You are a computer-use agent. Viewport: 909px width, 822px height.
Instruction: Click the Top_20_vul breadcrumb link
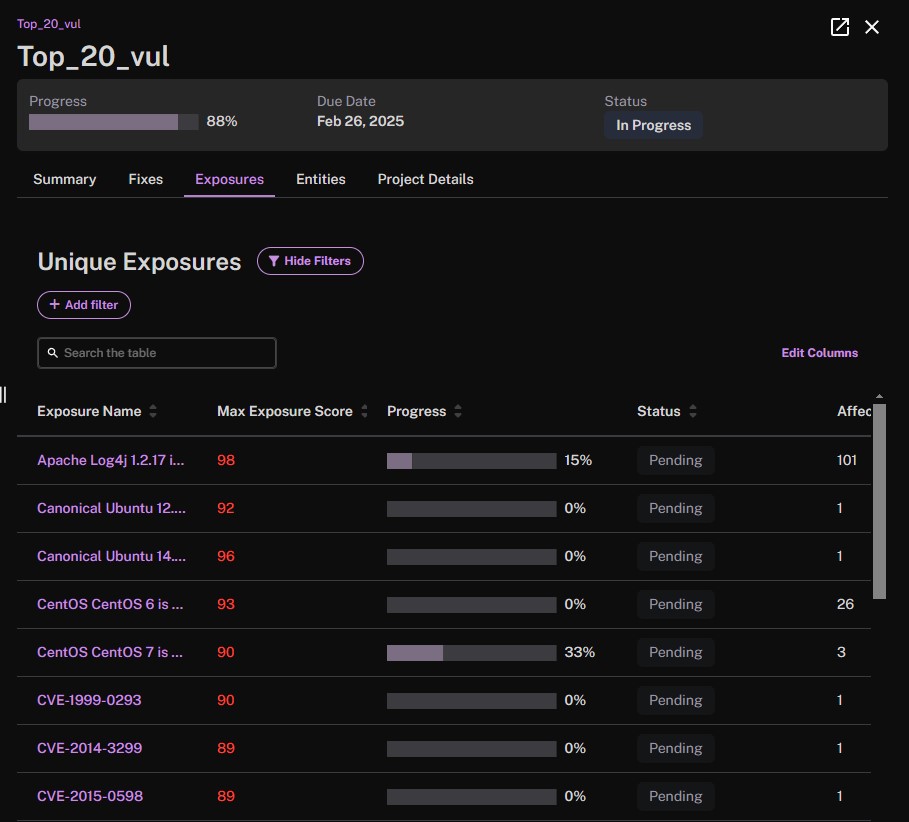click(x=49, y=24)
